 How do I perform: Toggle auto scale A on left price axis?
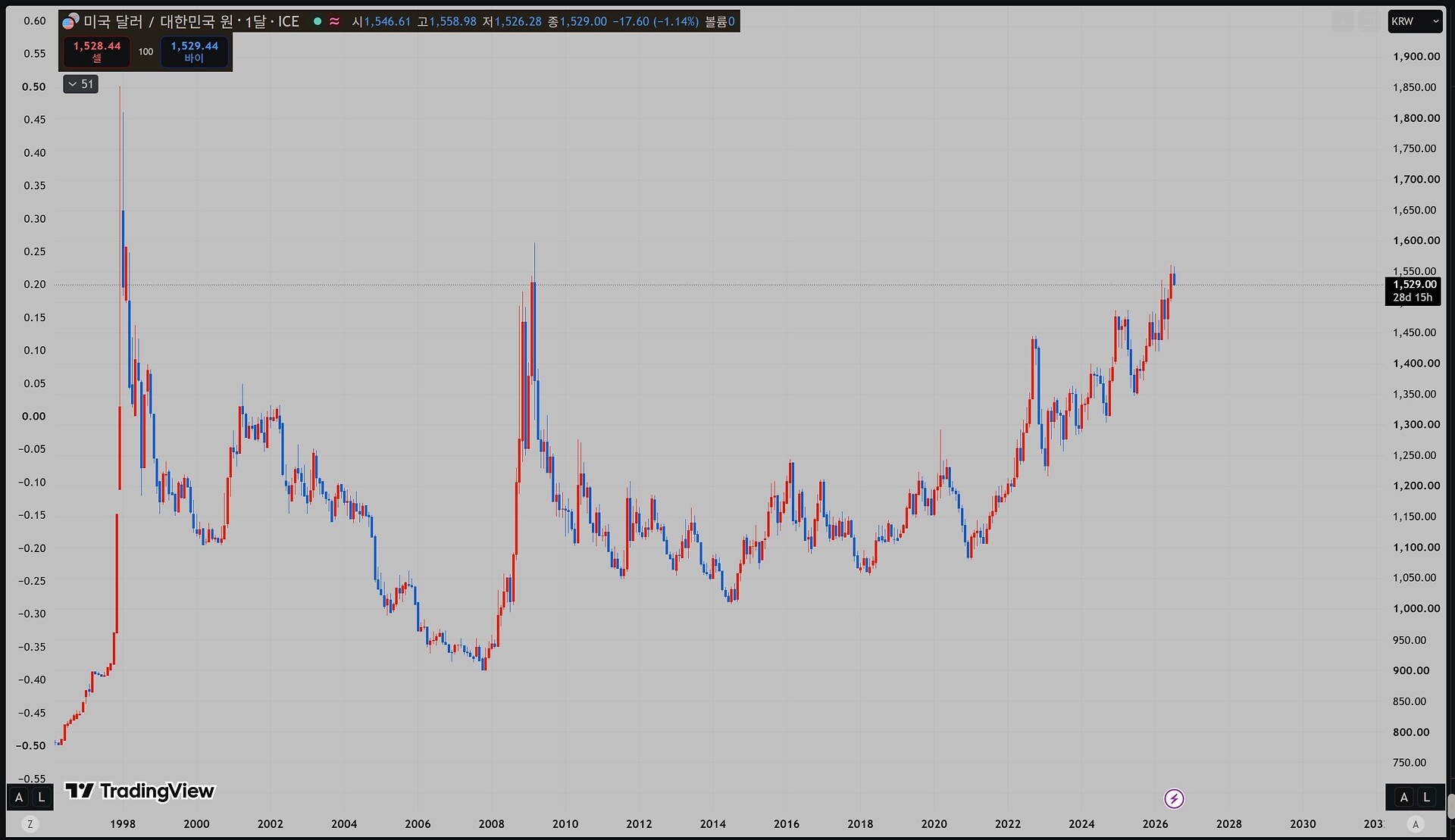[19, 797]
